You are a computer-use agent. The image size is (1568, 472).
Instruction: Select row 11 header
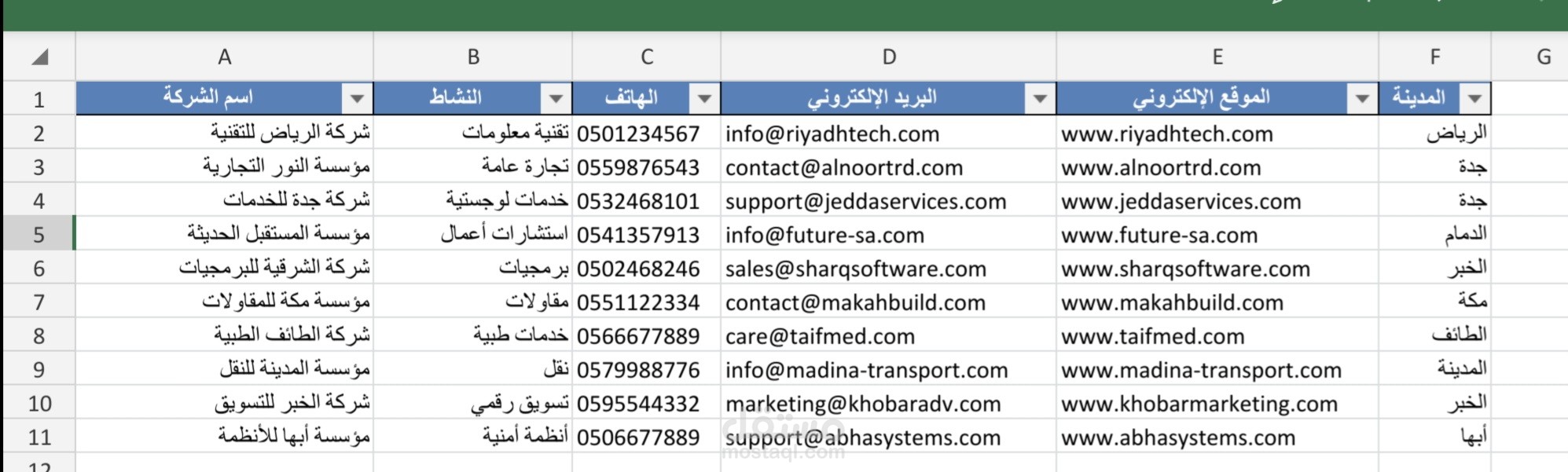[39, 437]
